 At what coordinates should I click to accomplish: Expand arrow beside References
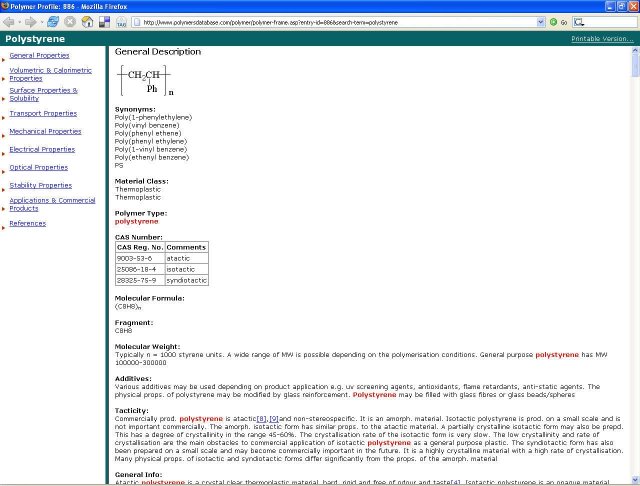[4, 228]
